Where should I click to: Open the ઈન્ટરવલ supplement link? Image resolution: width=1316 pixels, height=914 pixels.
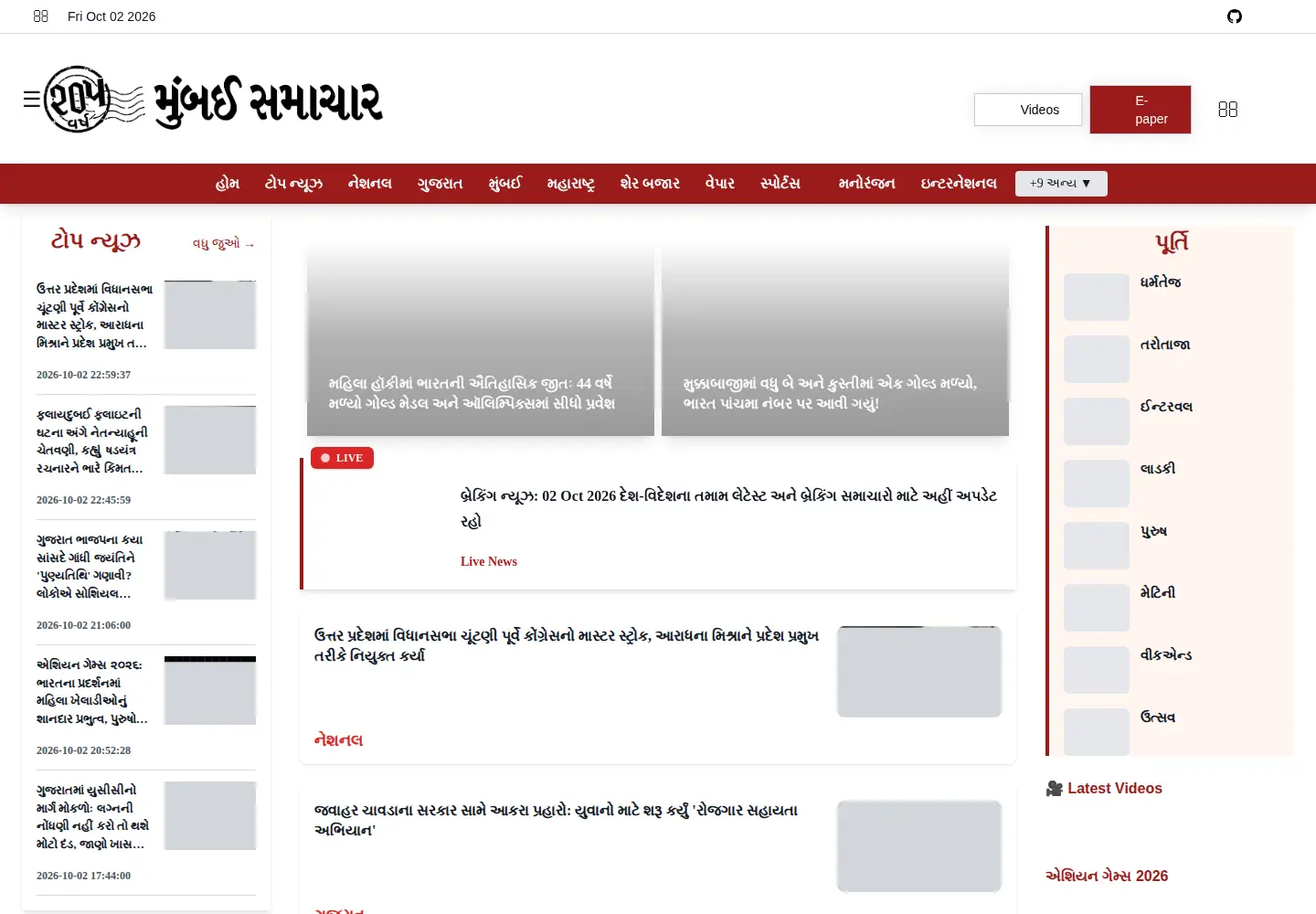pyautogui.click(x=1166, y=407)
